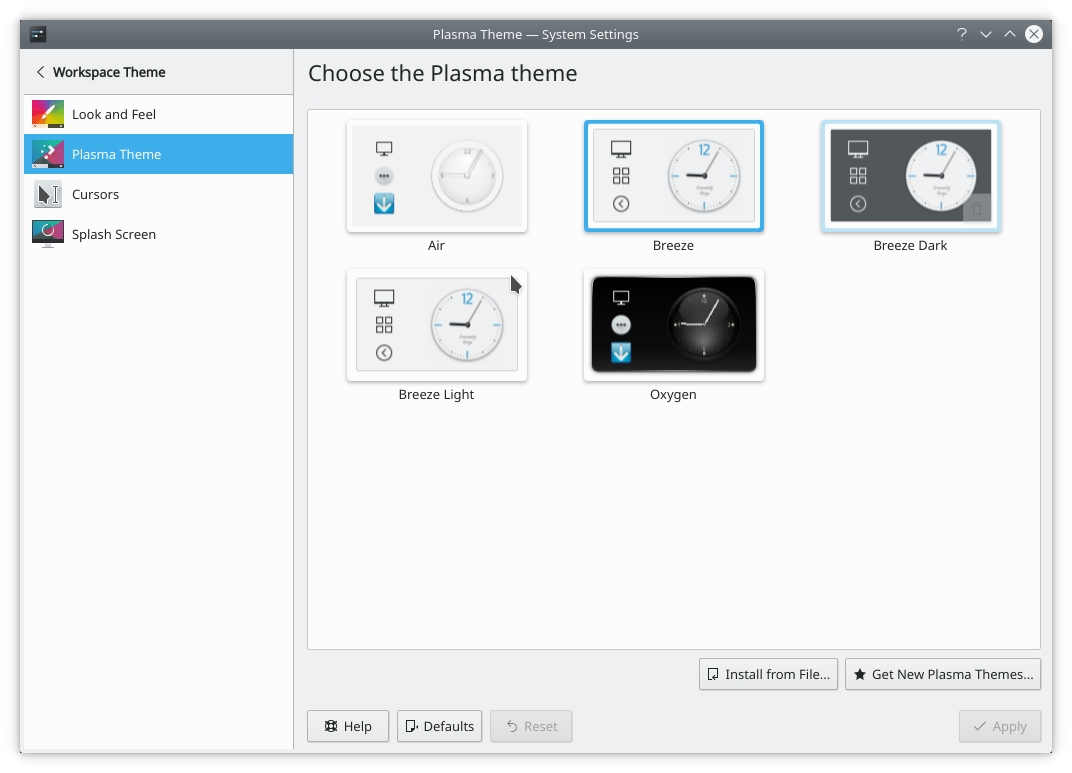The height and width of the screenshot is (773, 1072).
Task: Click the Oxygen theme label
Action: tap(673, 394)
